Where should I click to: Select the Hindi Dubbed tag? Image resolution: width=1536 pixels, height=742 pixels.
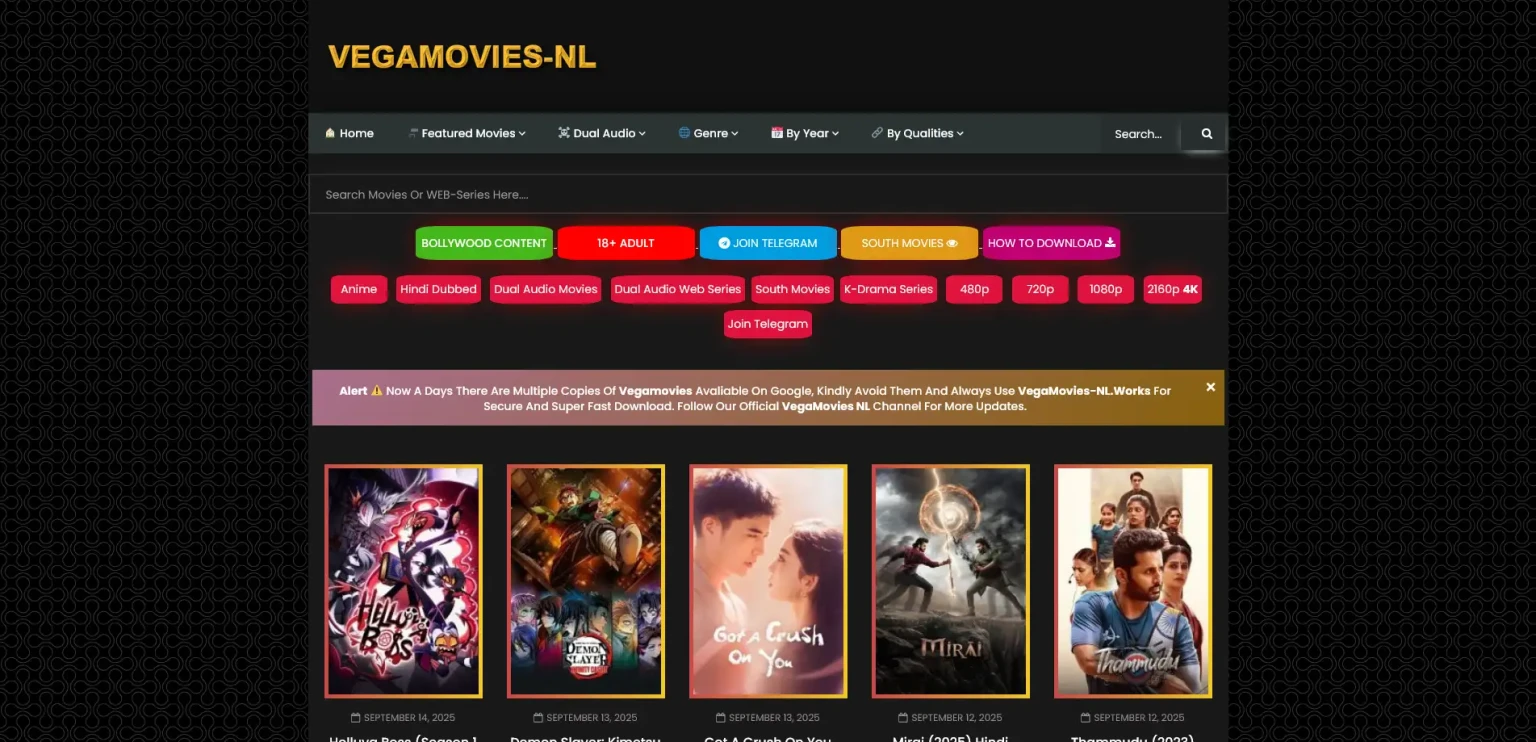point(438,289)
